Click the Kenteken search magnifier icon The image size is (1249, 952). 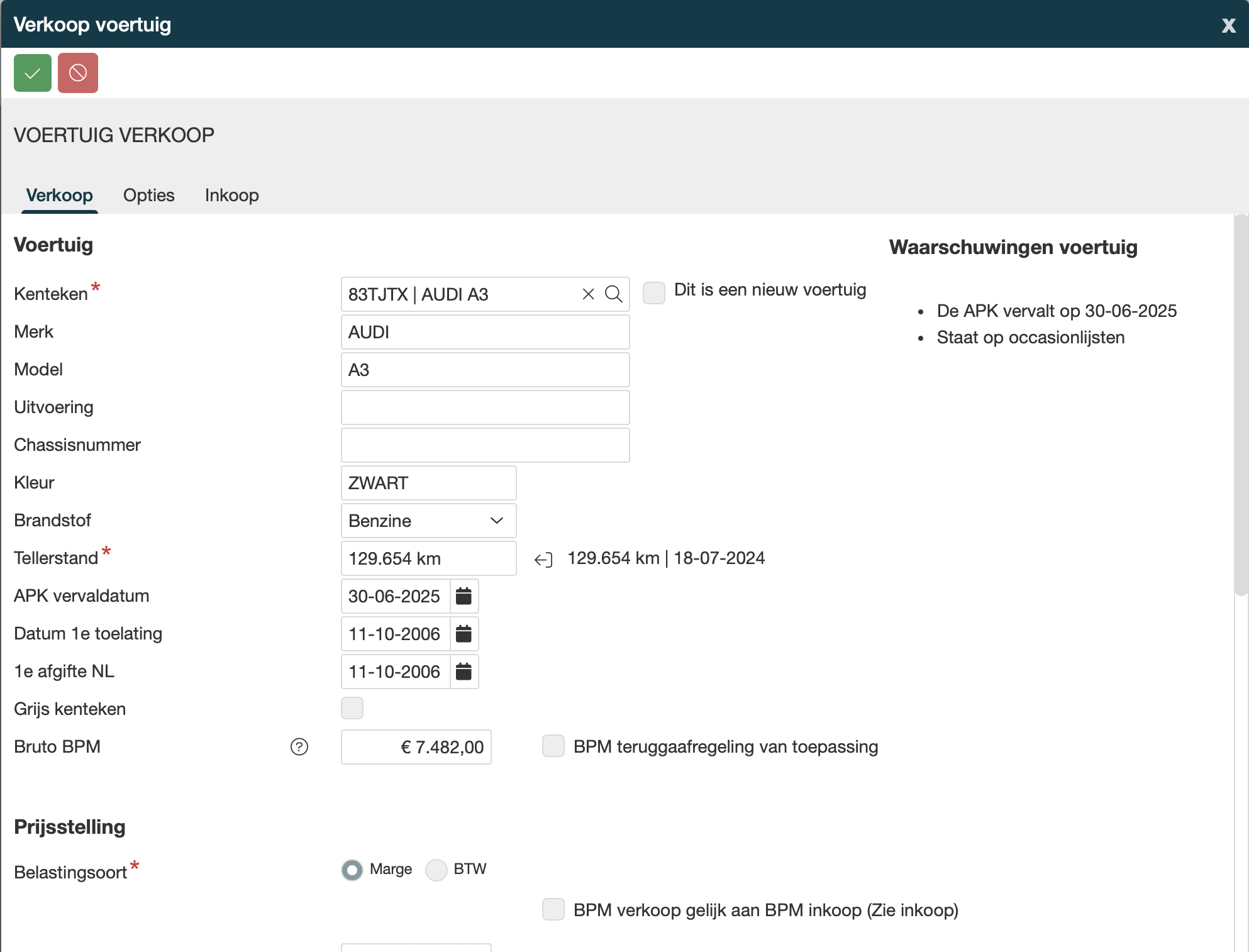coord(613,294)
